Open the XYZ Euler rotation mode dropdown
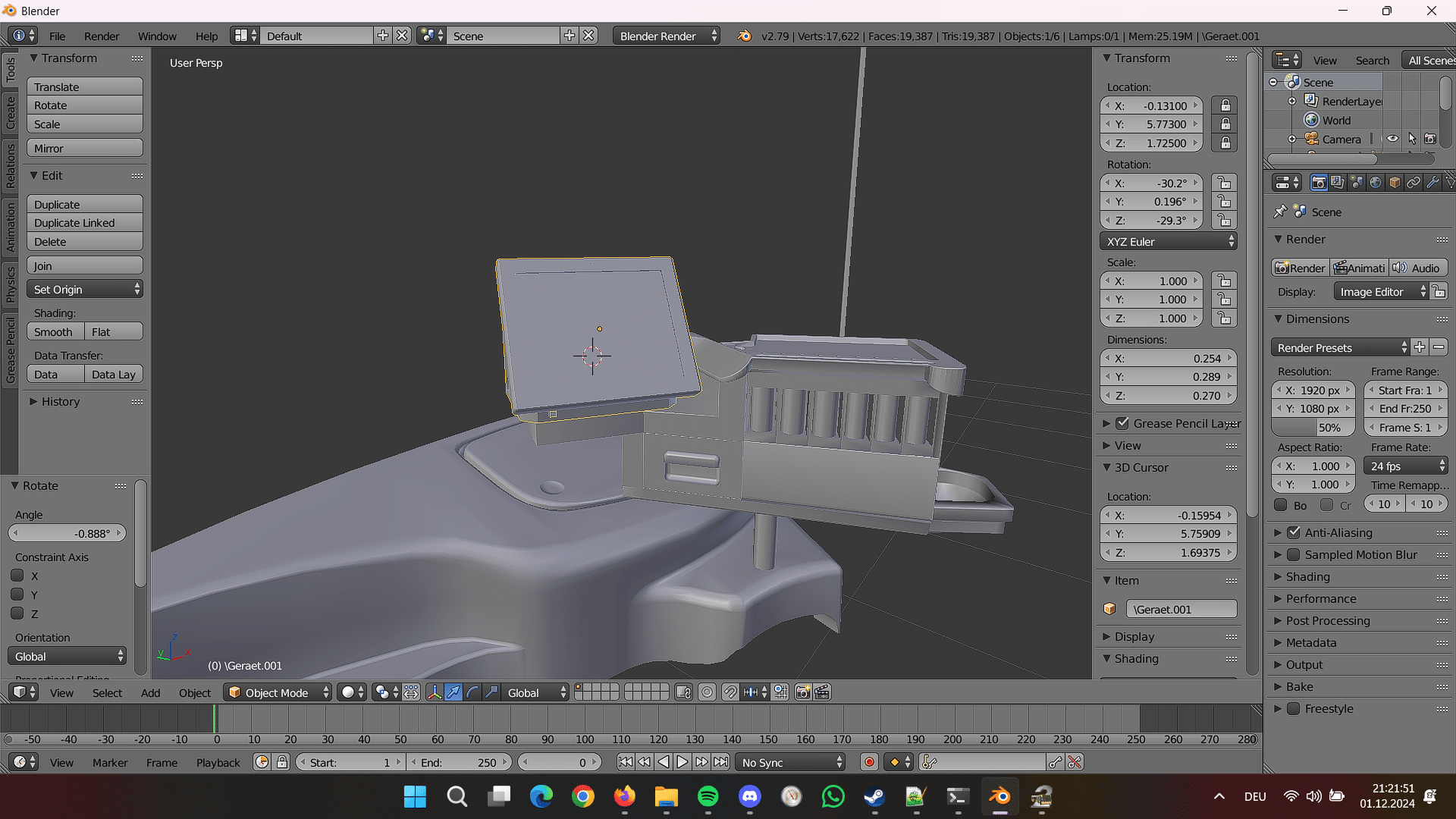Screen dimensions: 1456x819 (x=1169, y=242)
